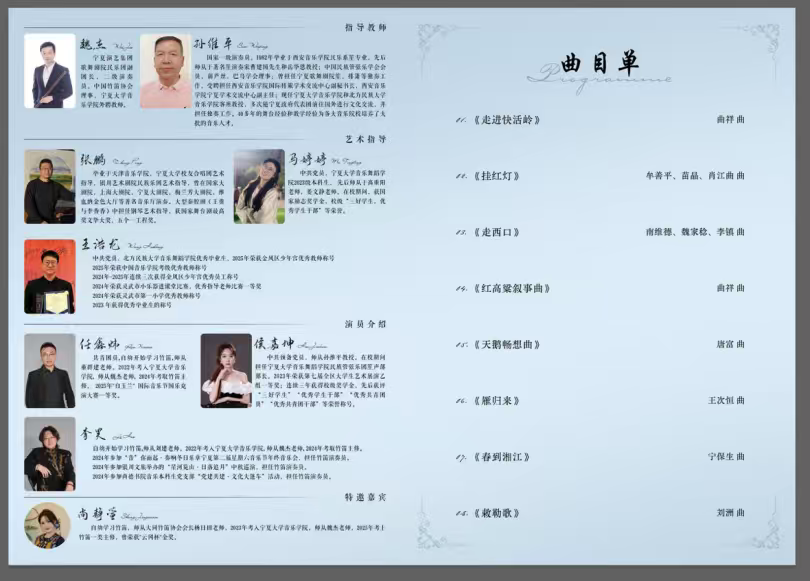Click the 演员介绍 section heading

pyautogui.click(x=365, y=324)
